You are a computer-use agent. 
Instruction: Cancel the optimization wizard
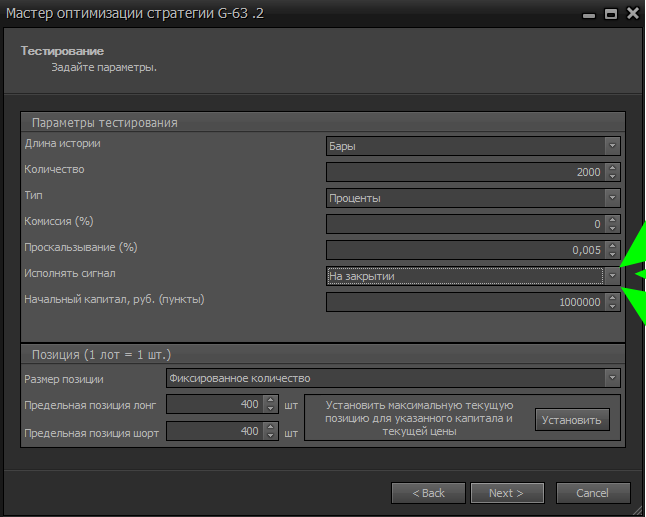click(x=590, y=493)
